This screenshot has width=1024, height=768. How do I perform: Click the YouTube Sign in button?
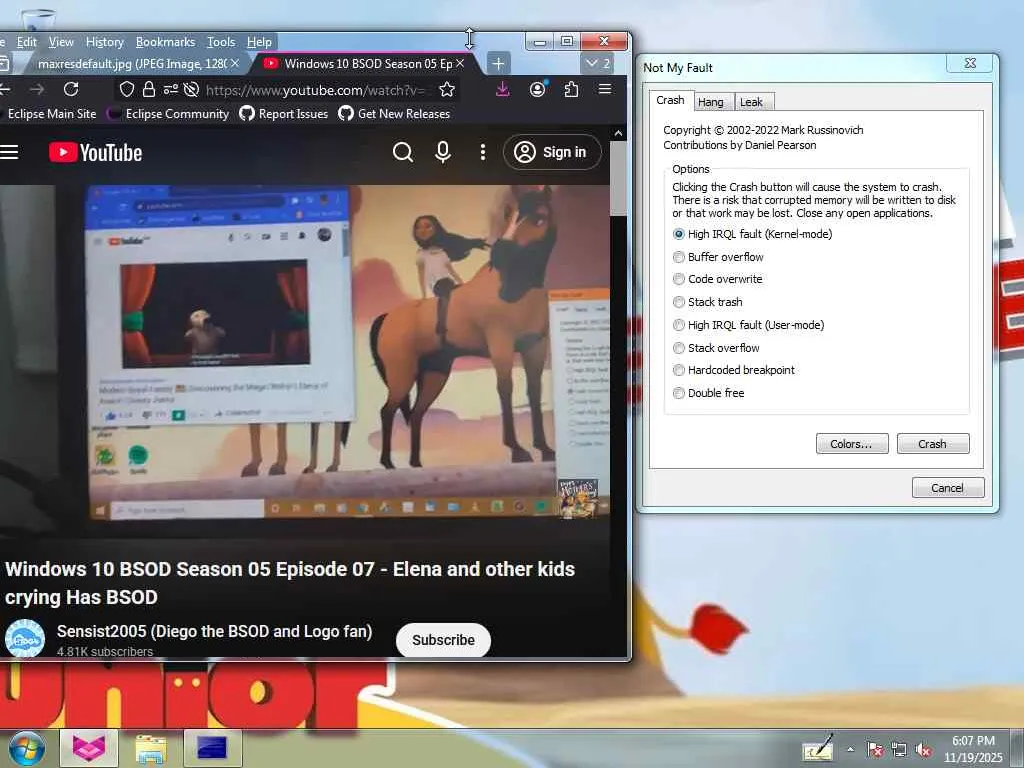coord(552,152)
